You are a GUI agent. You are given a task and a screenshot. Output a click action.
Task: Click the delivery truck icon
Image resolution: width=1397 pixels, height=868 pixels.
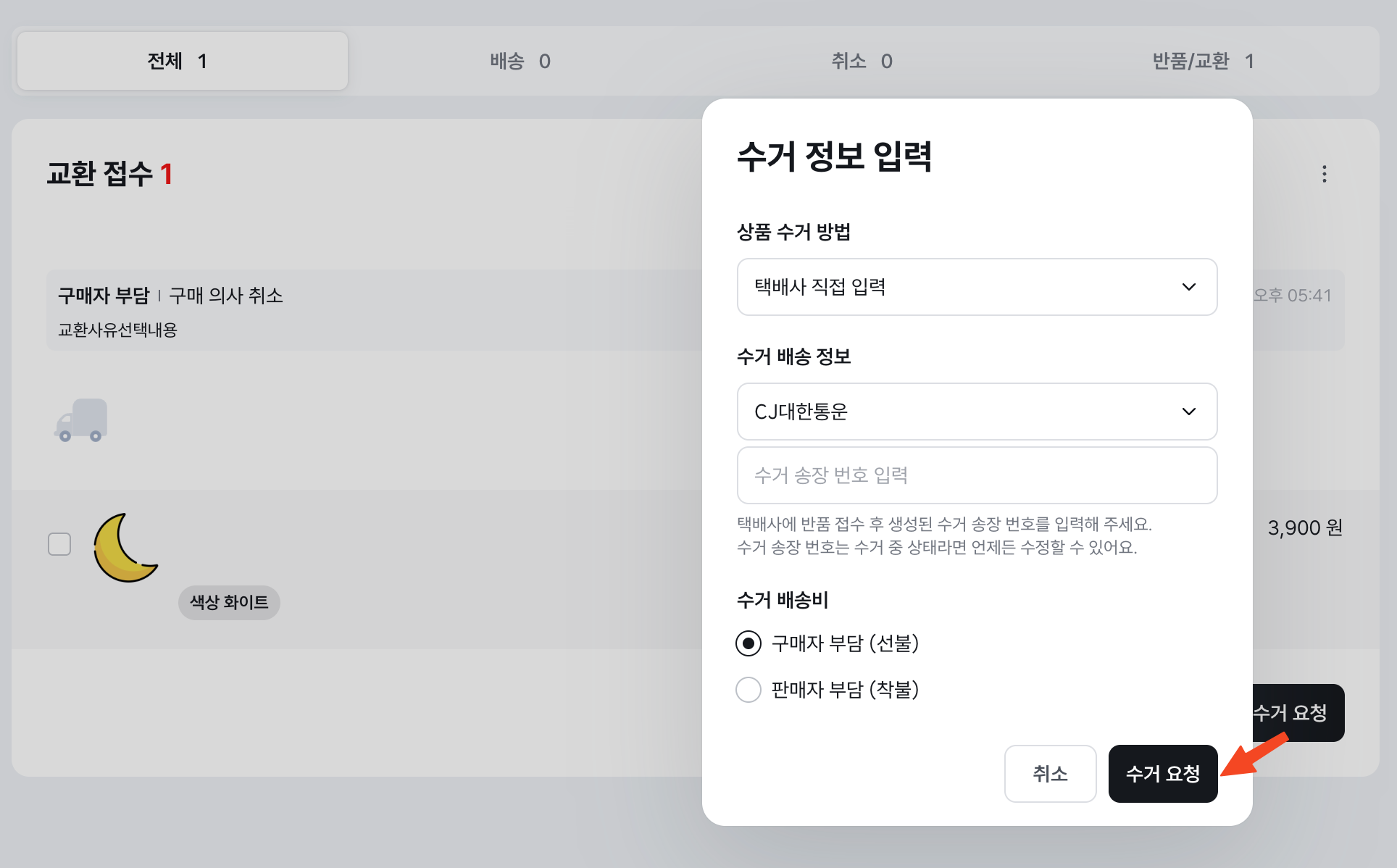click(81, 420)
